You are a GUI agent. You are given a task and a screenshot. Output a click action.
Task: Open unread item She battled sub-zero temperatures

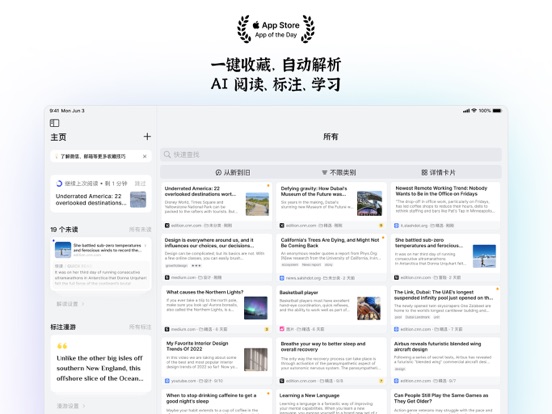tap(101, 265)
